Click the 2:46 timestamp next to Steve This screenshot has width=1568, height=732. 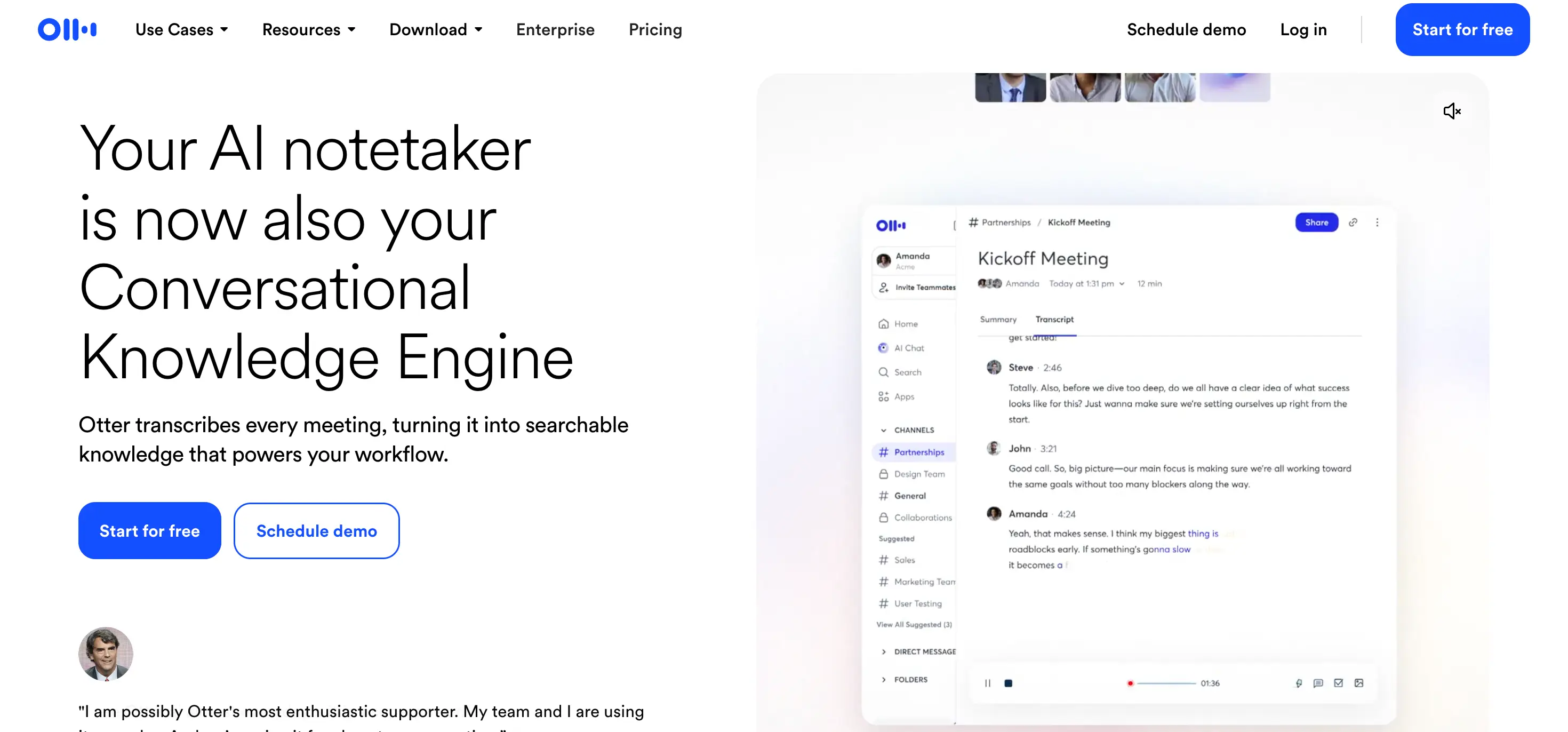click(x=1052, y=368)
